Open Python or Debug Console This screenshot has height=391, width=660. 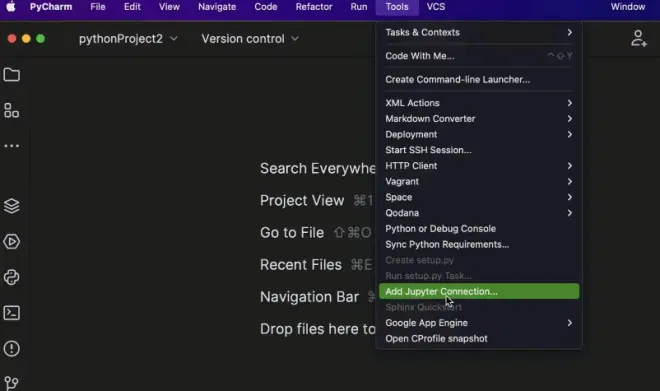pos(479,229)
